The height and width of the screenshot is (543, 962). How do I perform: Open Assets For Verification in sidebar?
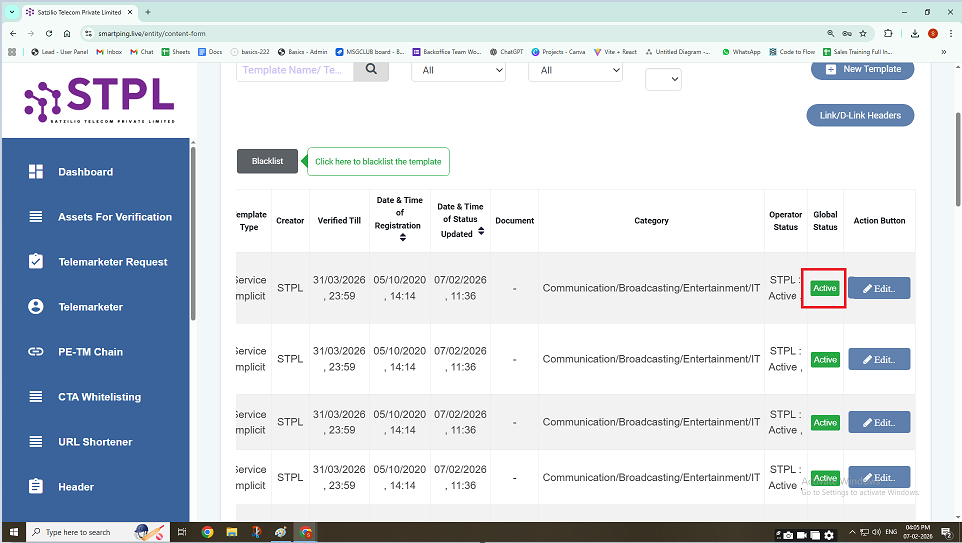[114, 217]
